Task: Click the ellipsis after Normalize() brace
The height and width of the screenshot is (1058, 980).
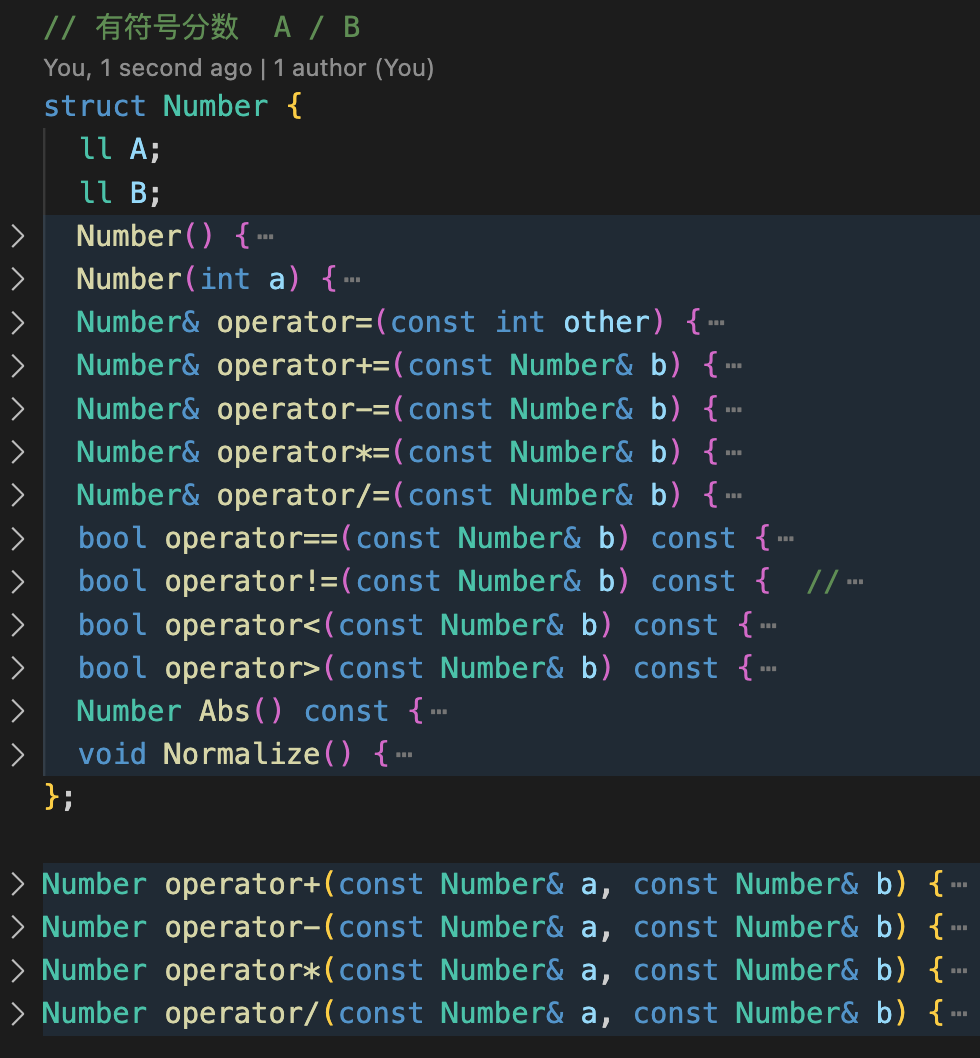Action: coord(404,755)
